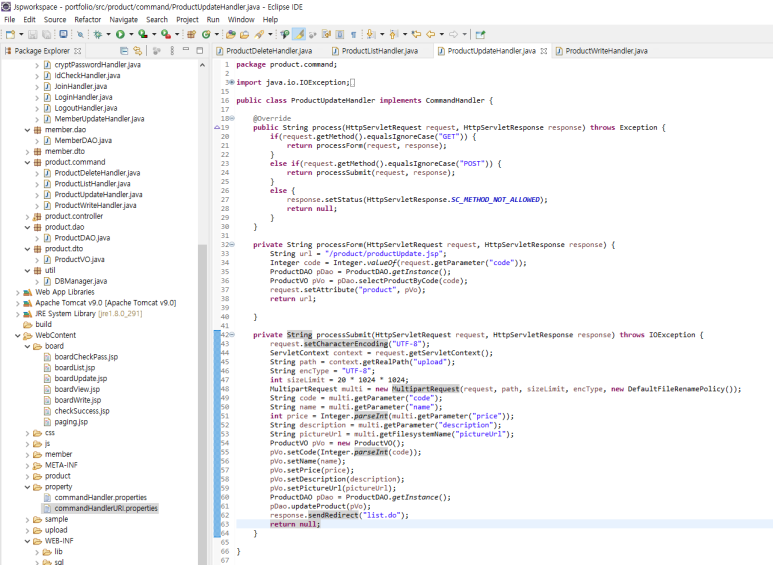Image resolution: width=773 pixels, height=565 pixels.
Task: Open the File menu
Action: pos(10,20)
